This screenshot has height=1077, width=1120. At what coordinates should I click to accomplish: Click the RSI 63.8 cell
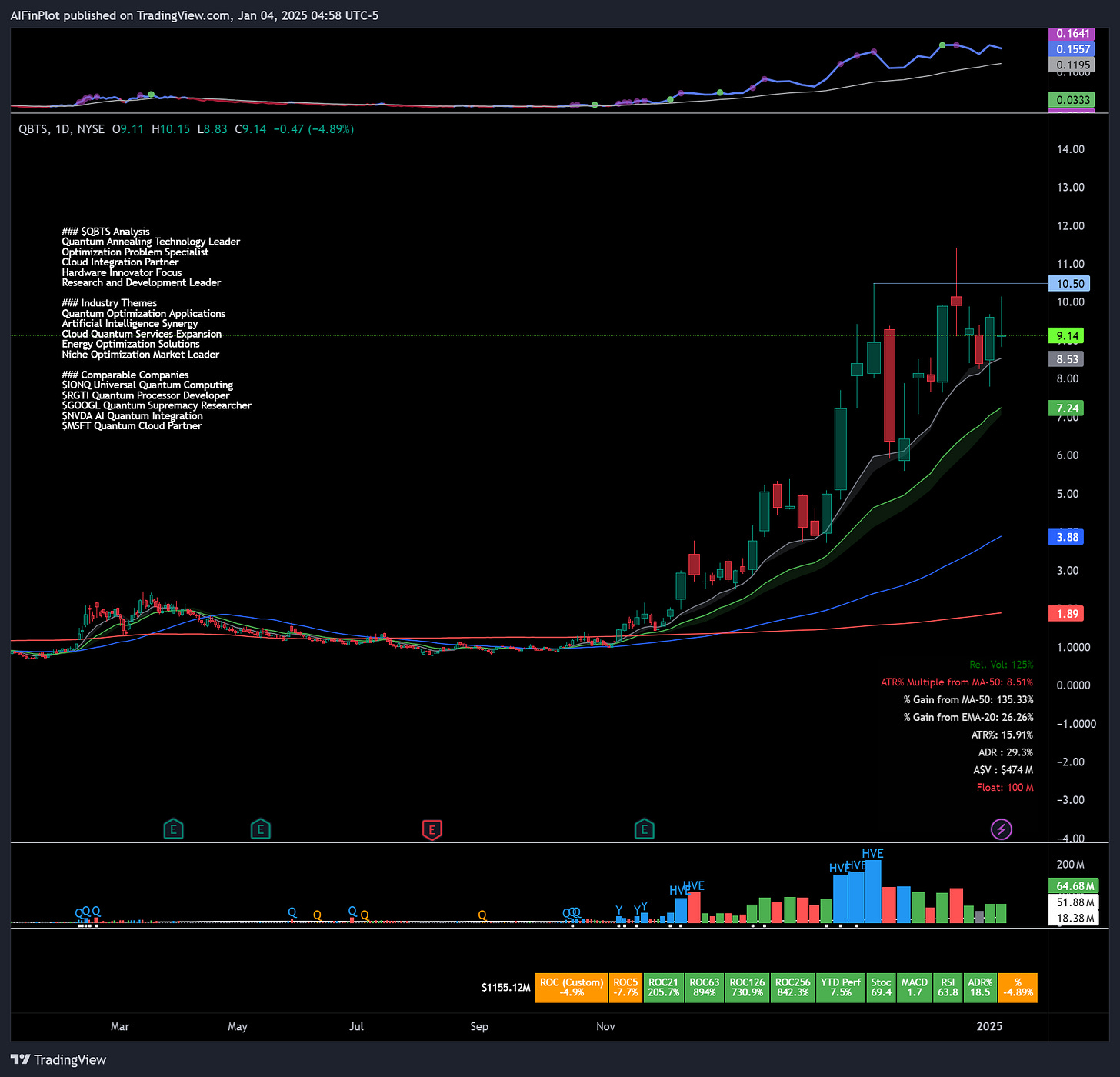point(948,988)
